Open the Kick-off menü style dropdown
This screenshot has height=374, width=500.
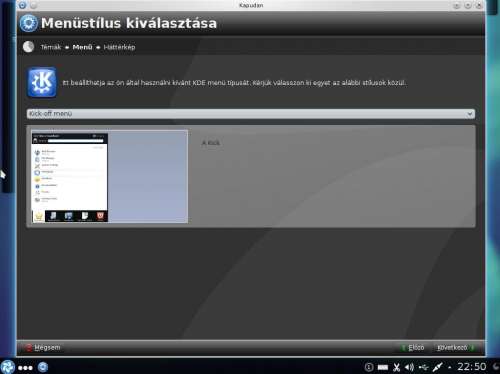(251, 114)
